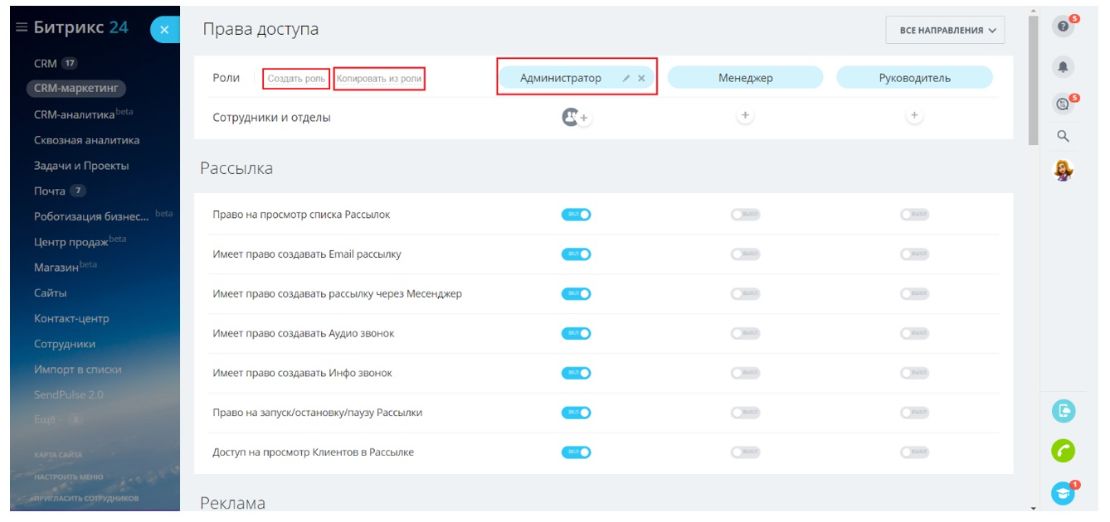Click the Копировать из роли link
The image size is (1110, 522).
tap(379, 79)
